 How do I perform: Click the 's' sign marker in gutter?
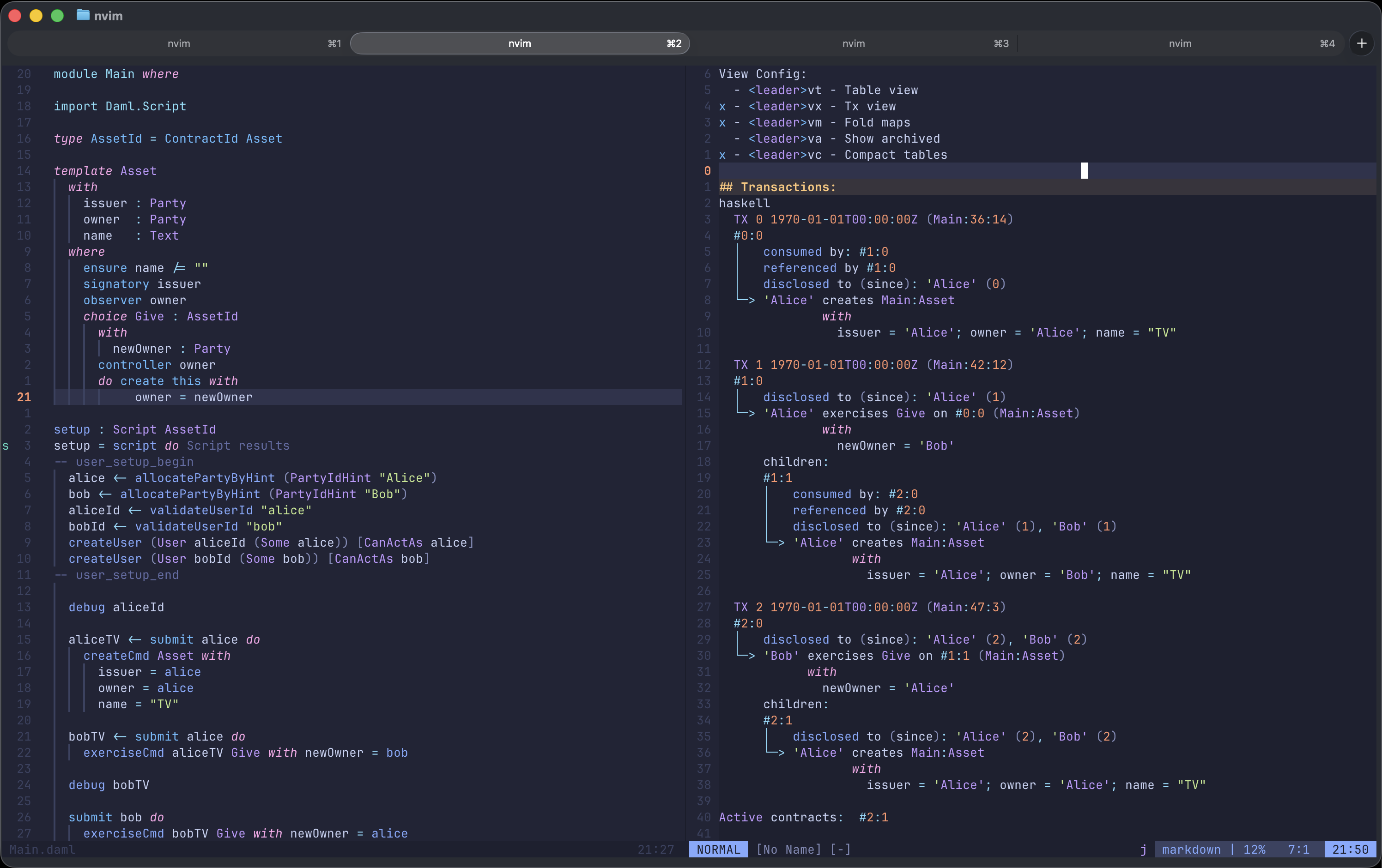pos(6,446)
